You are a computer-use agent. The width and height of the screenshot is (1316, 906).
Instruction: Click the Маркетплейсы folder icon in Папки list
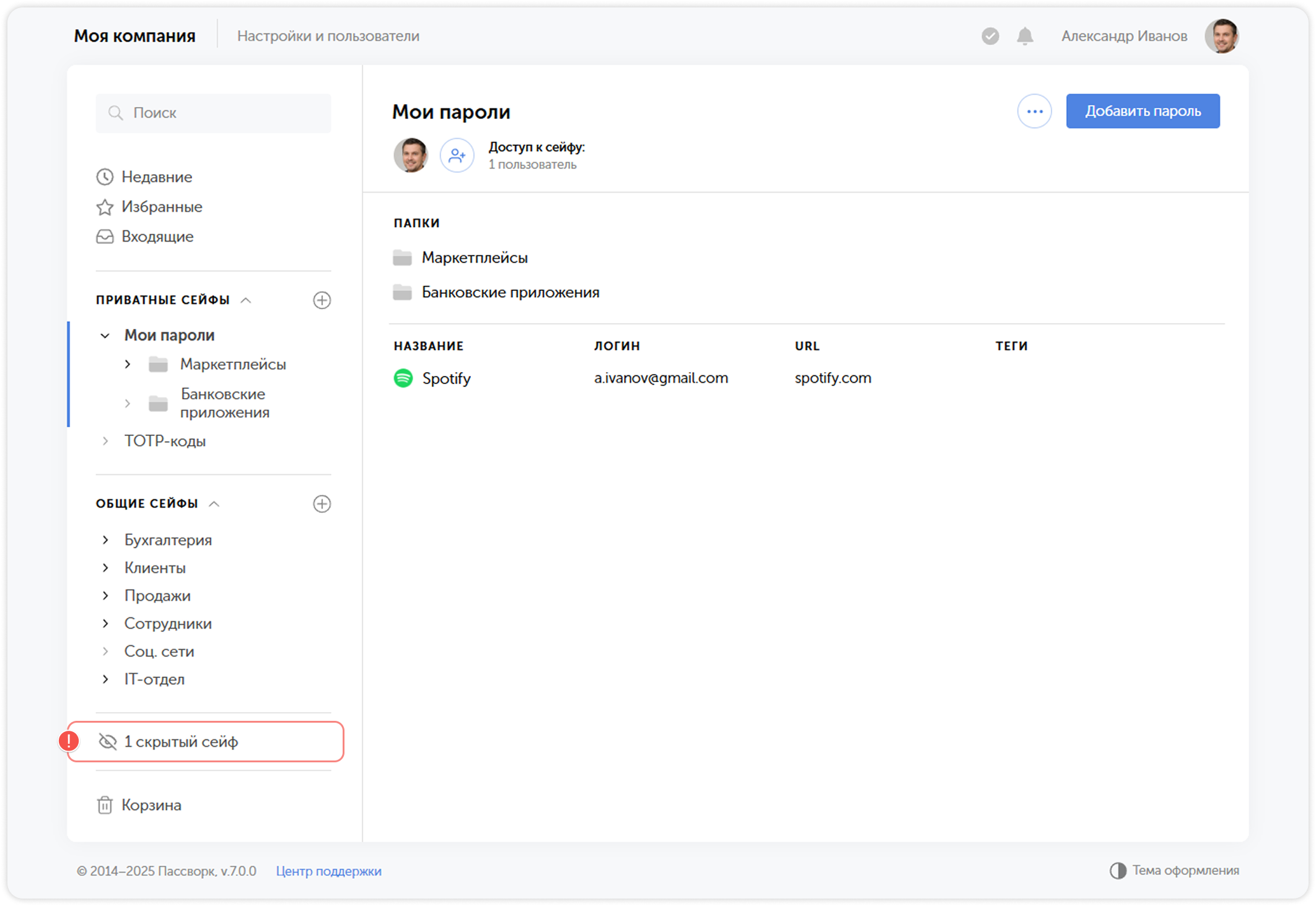[402, 258]
